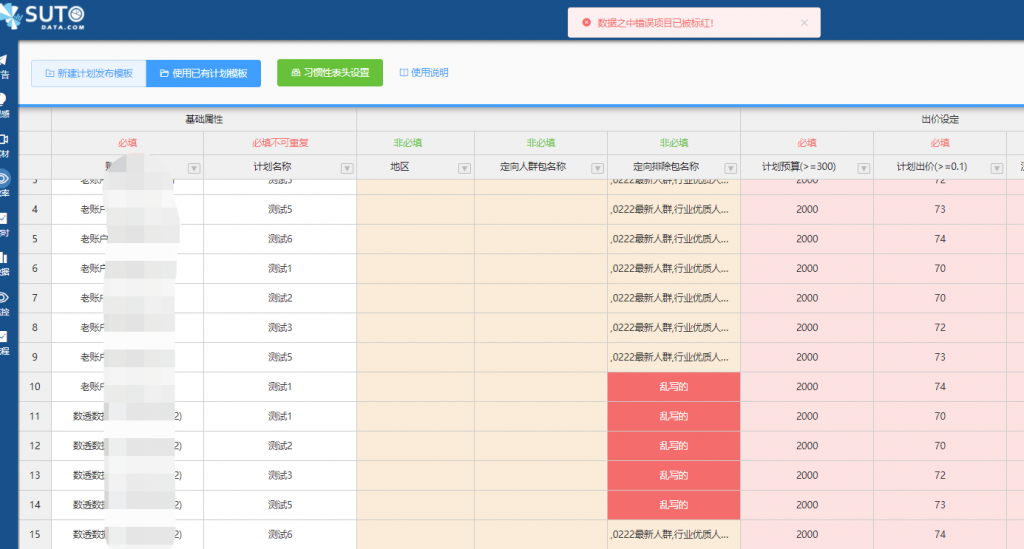1024x549 pixels.
Task: Open the 使用说明 link
Action: click(424, 72)
